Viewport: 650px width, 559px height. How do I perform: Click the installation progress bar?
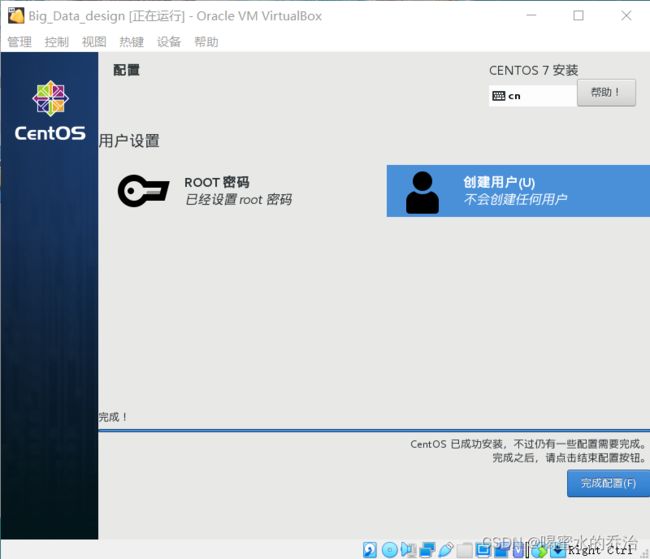[374, 430]
